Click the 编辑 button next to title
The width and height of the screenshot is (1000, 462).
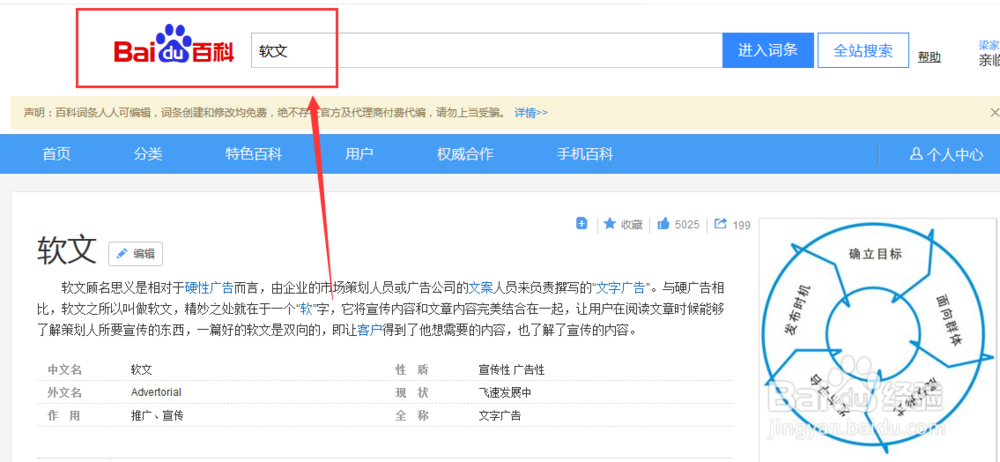coord(135,253)
